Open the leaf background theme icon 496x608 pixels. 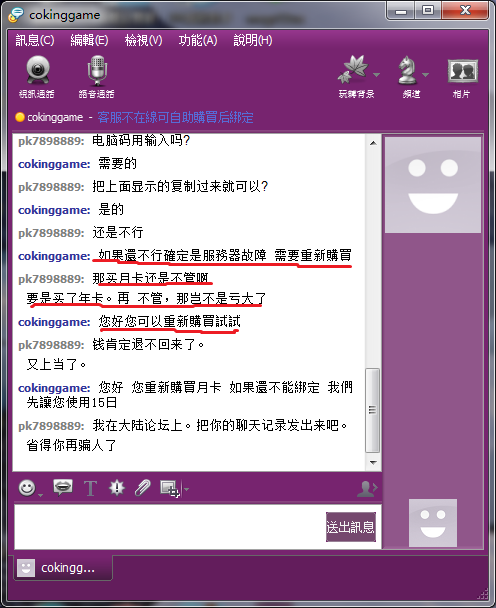point(353,70)
